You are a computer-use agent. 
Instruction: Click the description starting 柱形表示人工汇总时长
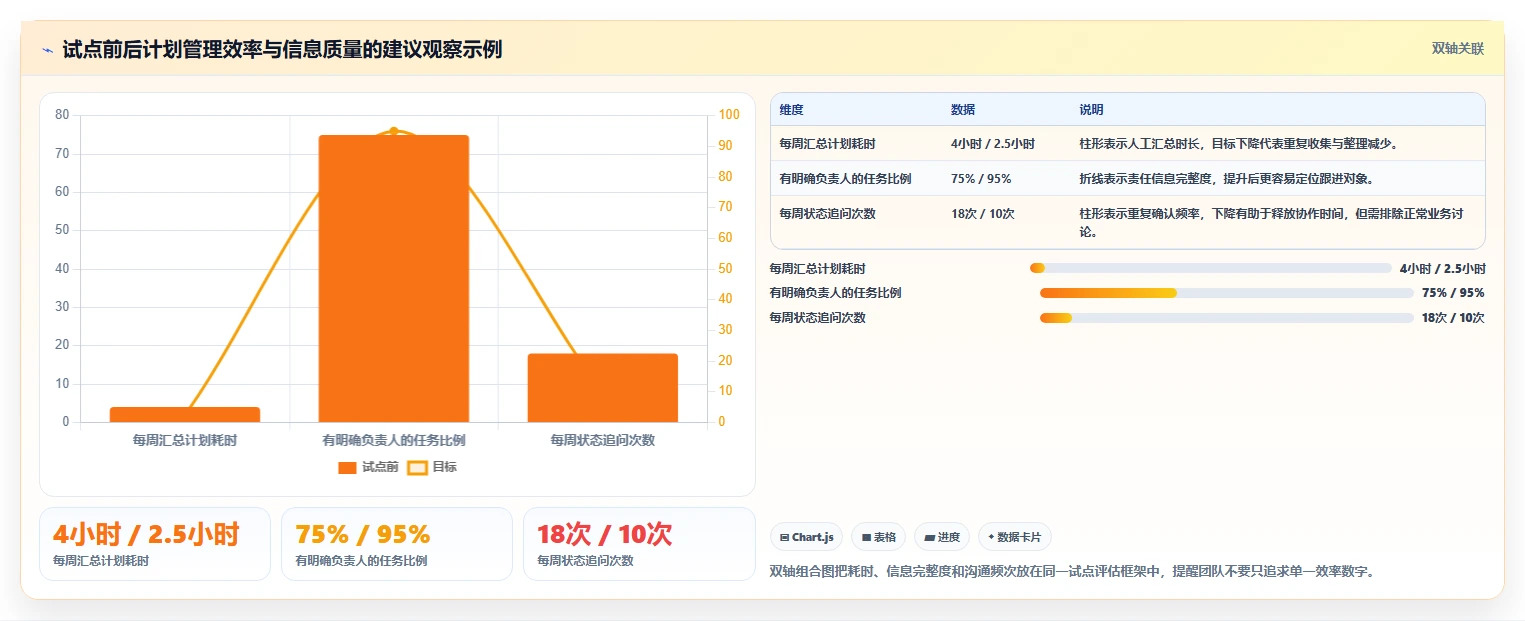pyautogui.click(x=1238, y=144)
